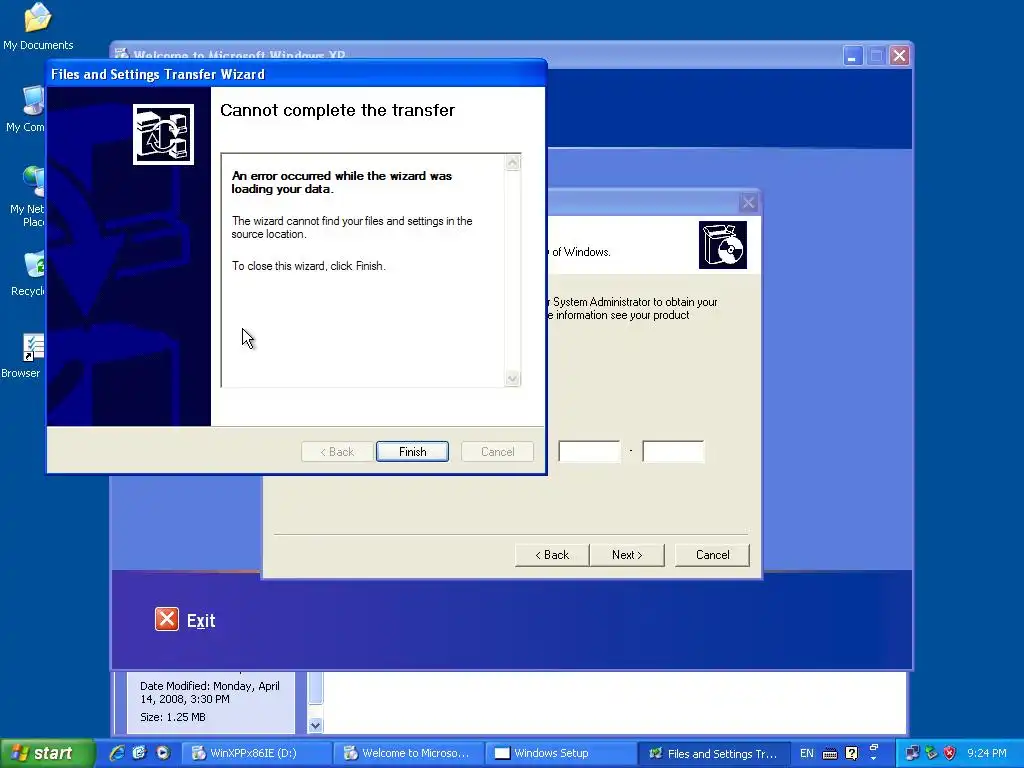Viewport: 1024px width, 768px height.
Task: Launch Internet Explorer from Quick Launch
Action: pos(116,753)
